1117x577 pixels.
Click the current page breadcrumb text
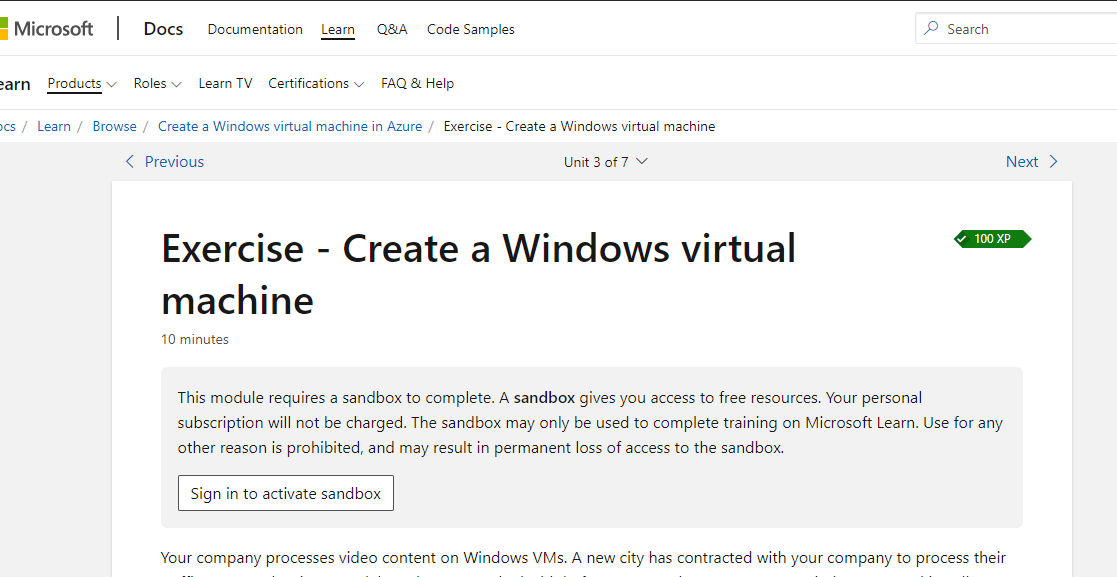[579, 126]
